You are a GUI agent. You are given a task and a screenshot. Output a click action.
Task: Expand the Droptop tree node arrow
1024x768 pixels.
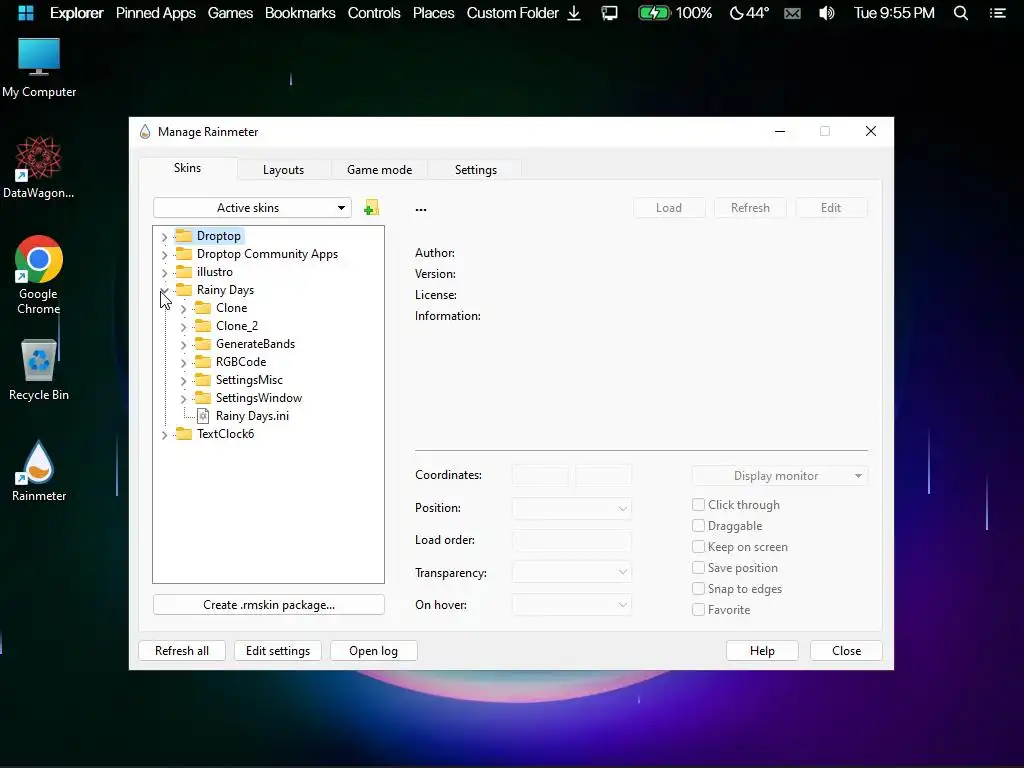165,236
